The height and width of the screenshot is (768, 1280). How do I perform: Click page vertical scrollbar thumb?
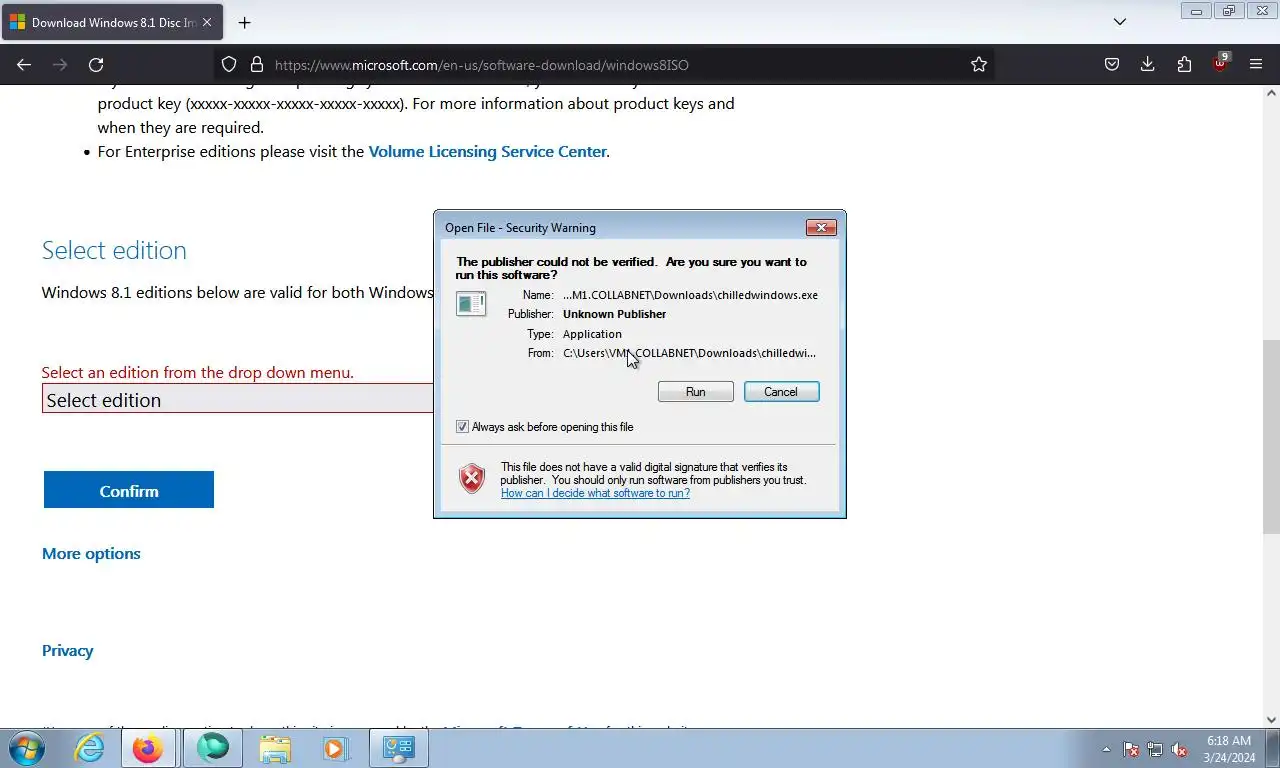[x=1271, y=438]
